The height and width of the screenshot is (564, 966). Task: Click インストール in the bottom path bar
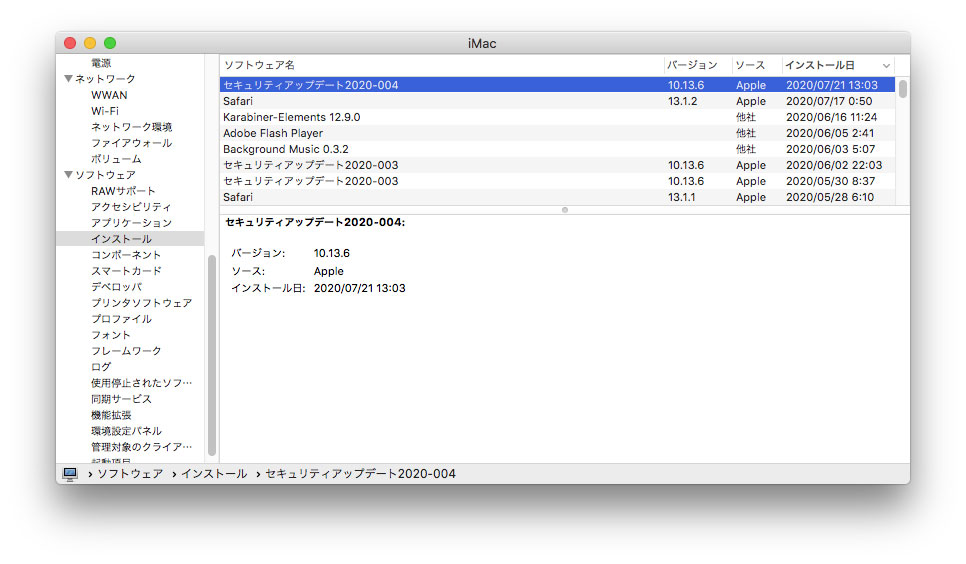(214, 473)
